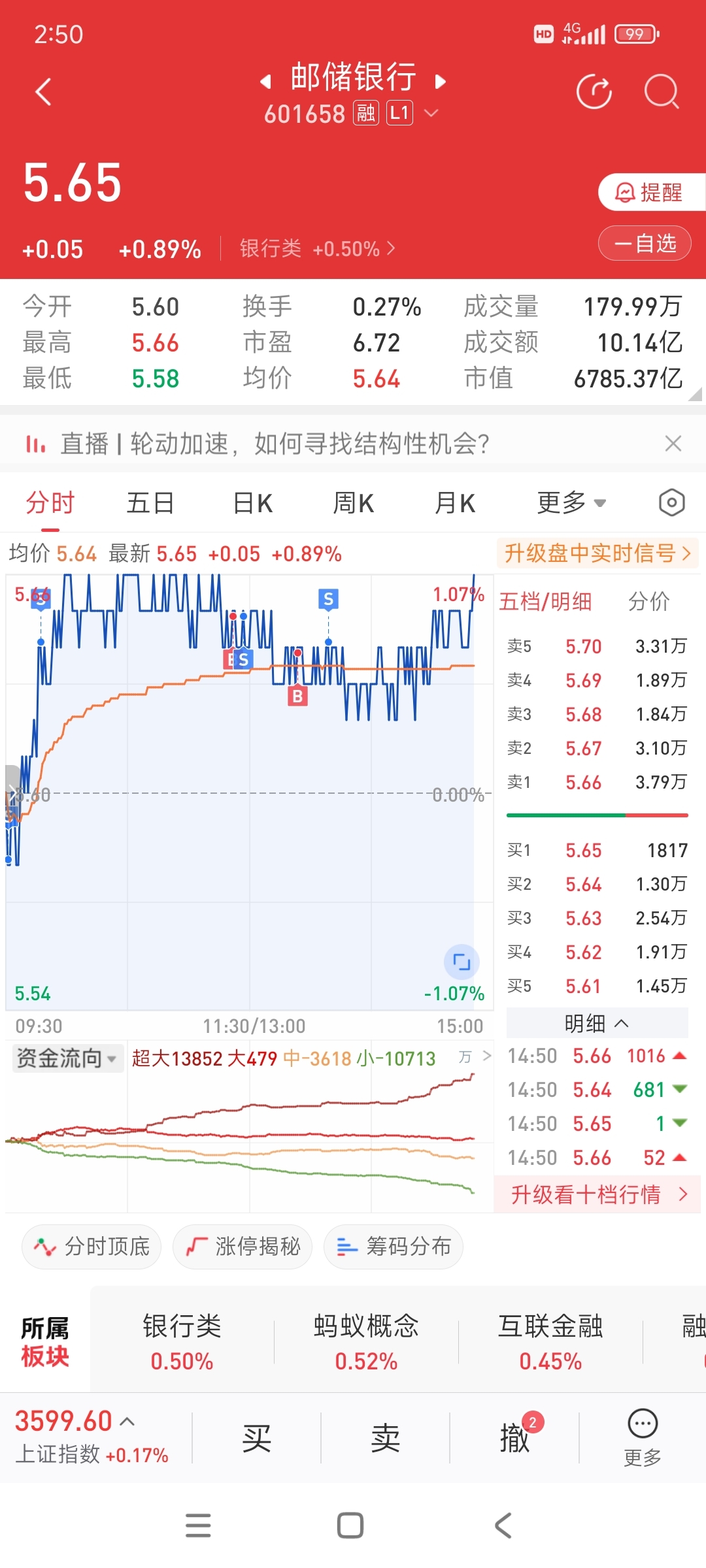Viewport: 706px width, 1568px height.
Task: Open 涨停揭秘 feature
Action: coord(243,1247)
